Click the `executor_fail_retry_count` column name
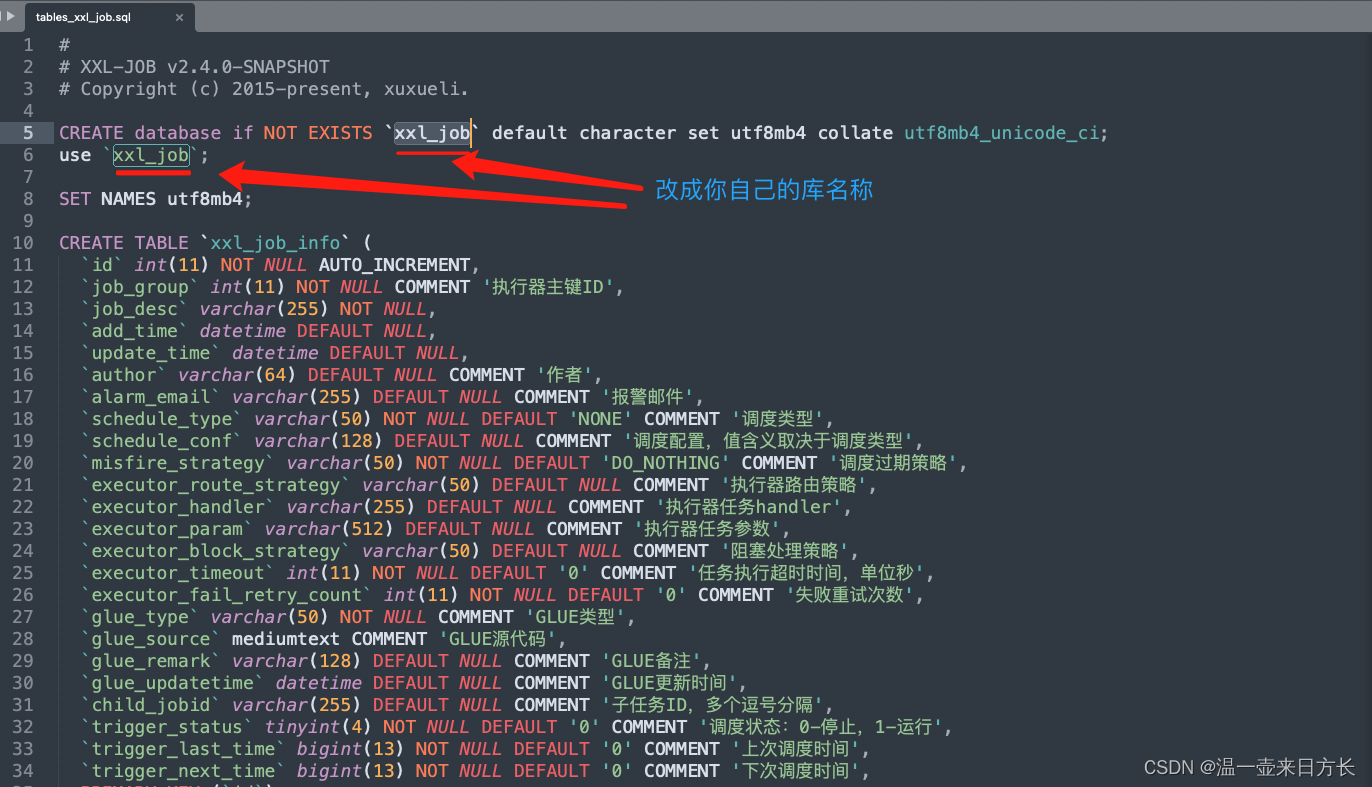Image resolution: width=1372 pixels, height=787 pixels. click(227, 595)
